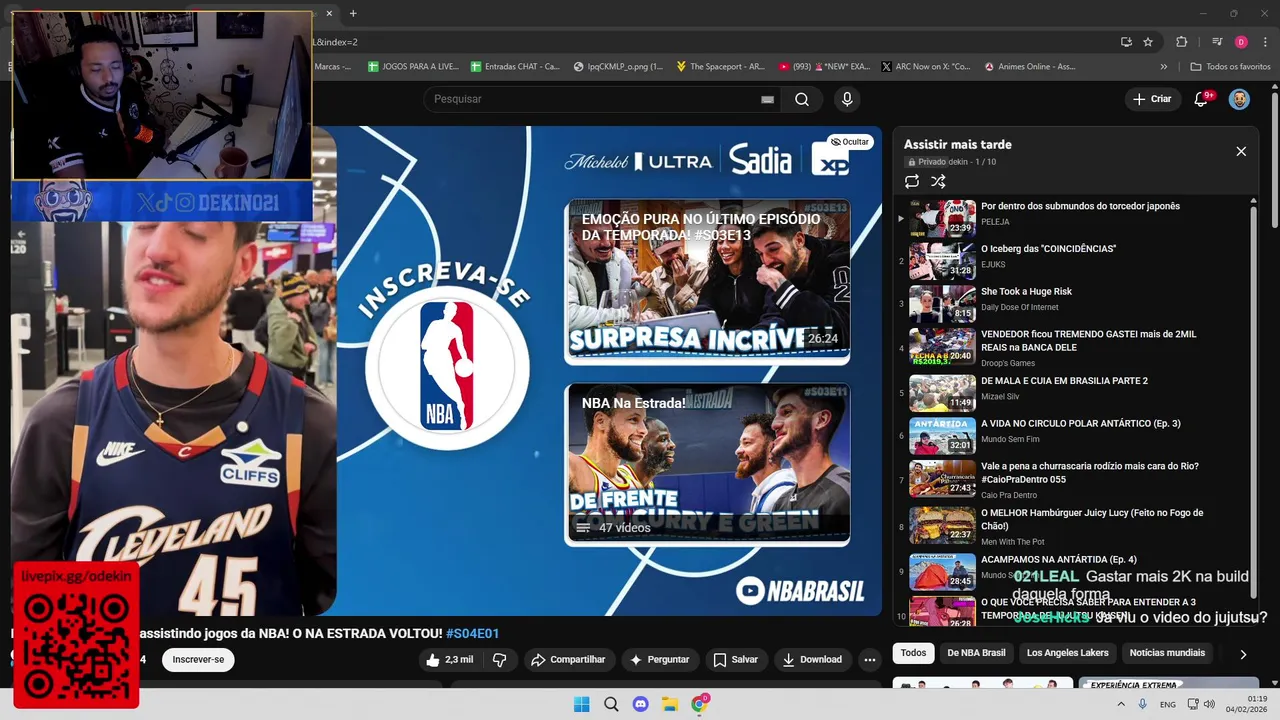Screen dimensions: 1280x720
Task: Bookmark this page with the star icon
Action: (1148, 42)
